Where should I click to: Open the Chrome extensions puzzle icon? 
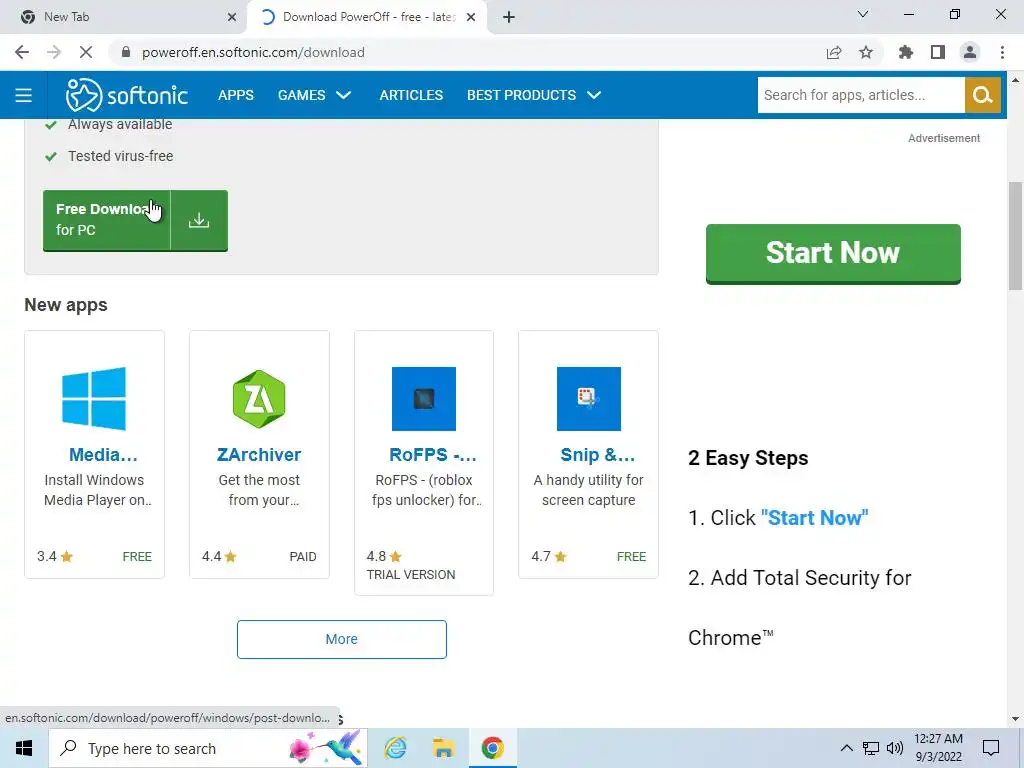[906, 52]
